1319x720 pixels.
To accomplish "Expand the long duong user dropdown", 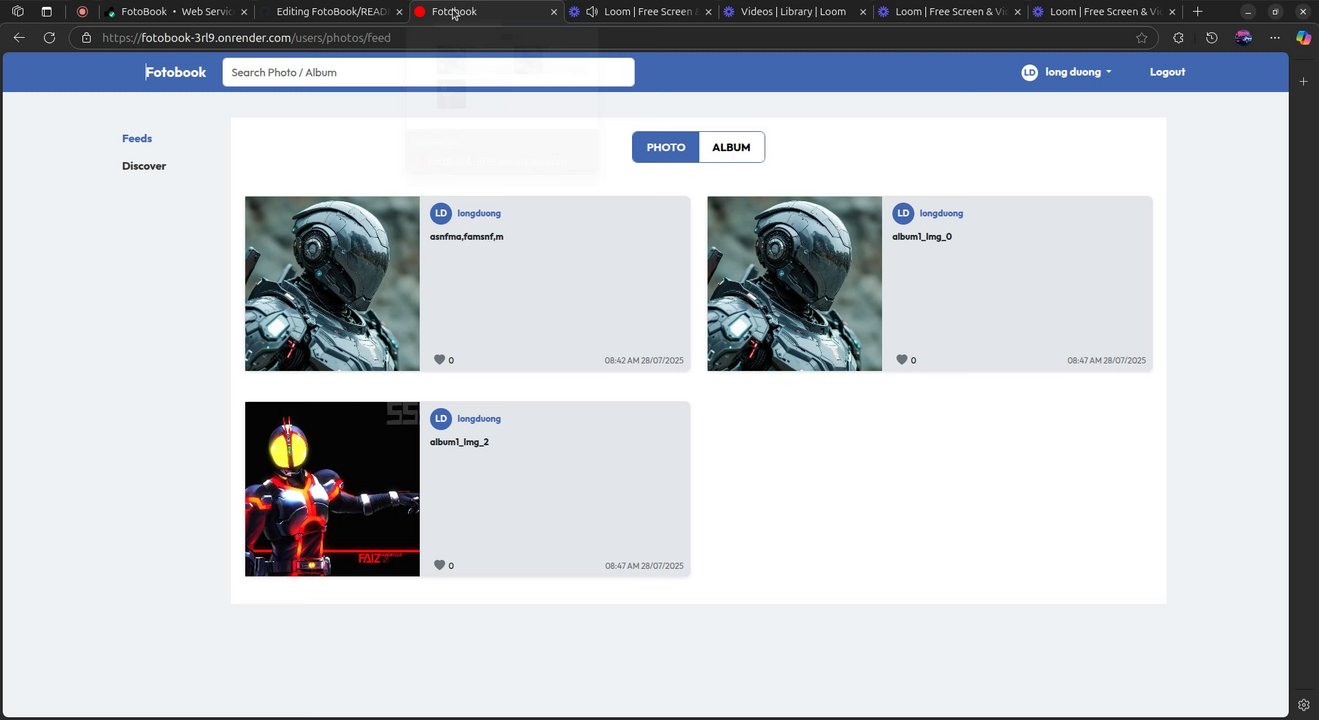I will [x=1078, y=72].
